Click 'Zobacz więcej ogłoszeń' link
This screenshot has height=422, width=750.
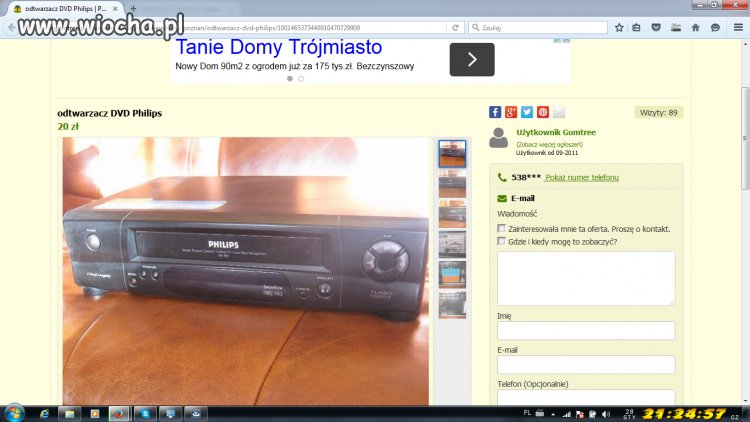(549, 144)
